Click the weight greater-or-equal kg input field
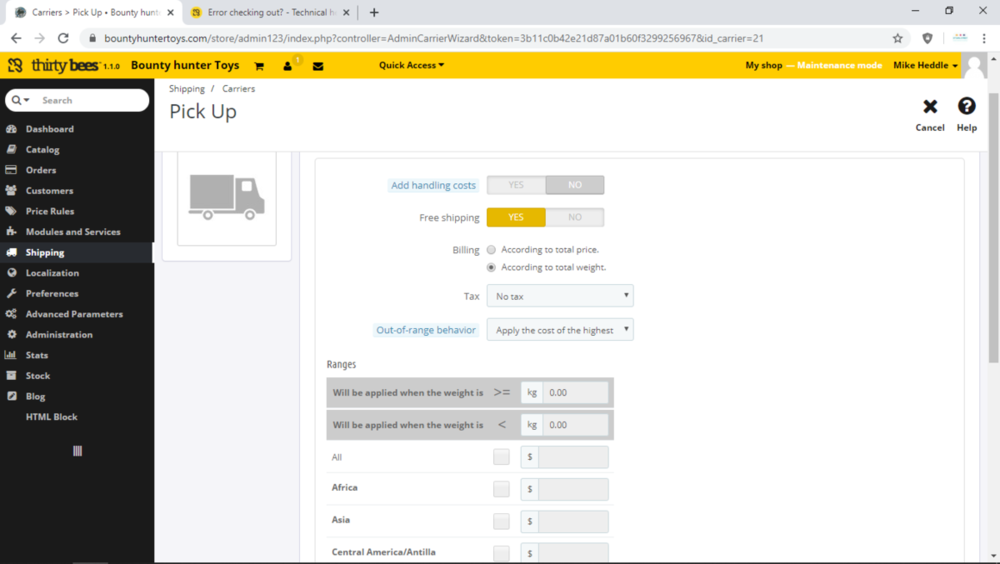The height and width of the screenshot is (564, 1000). (575, 393)
